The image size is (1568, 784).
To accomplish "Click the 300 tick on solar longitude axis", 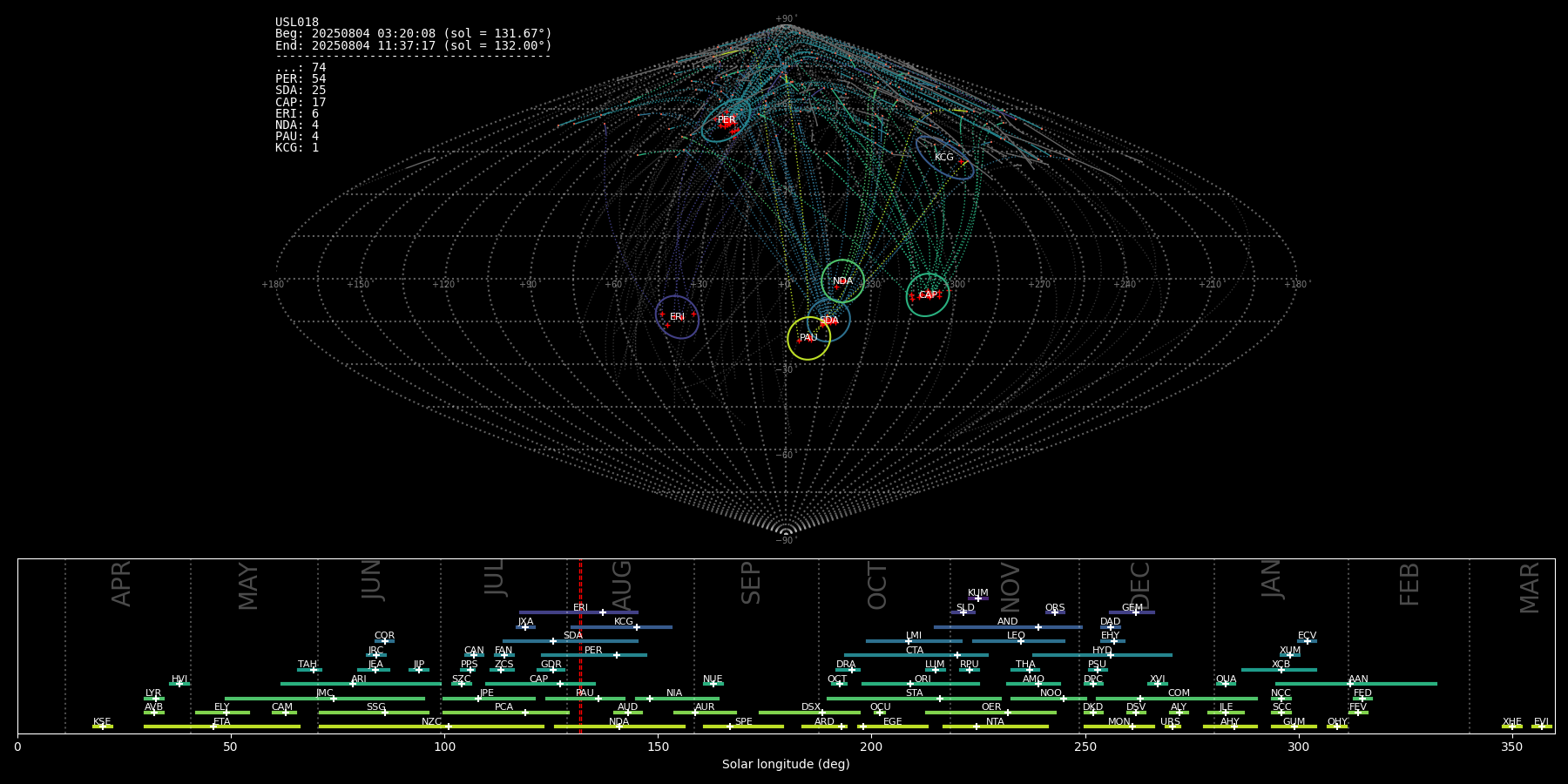I will pos(1298,747).
